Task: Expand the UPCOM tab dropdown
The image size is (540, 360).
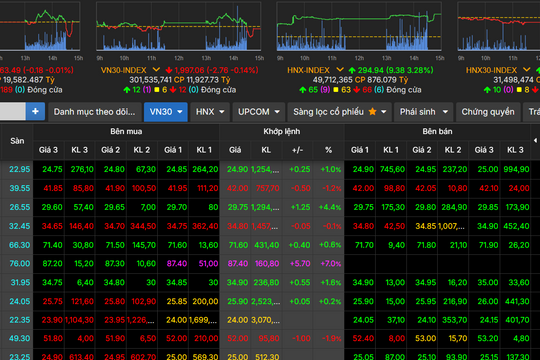Action: point(277,112)
